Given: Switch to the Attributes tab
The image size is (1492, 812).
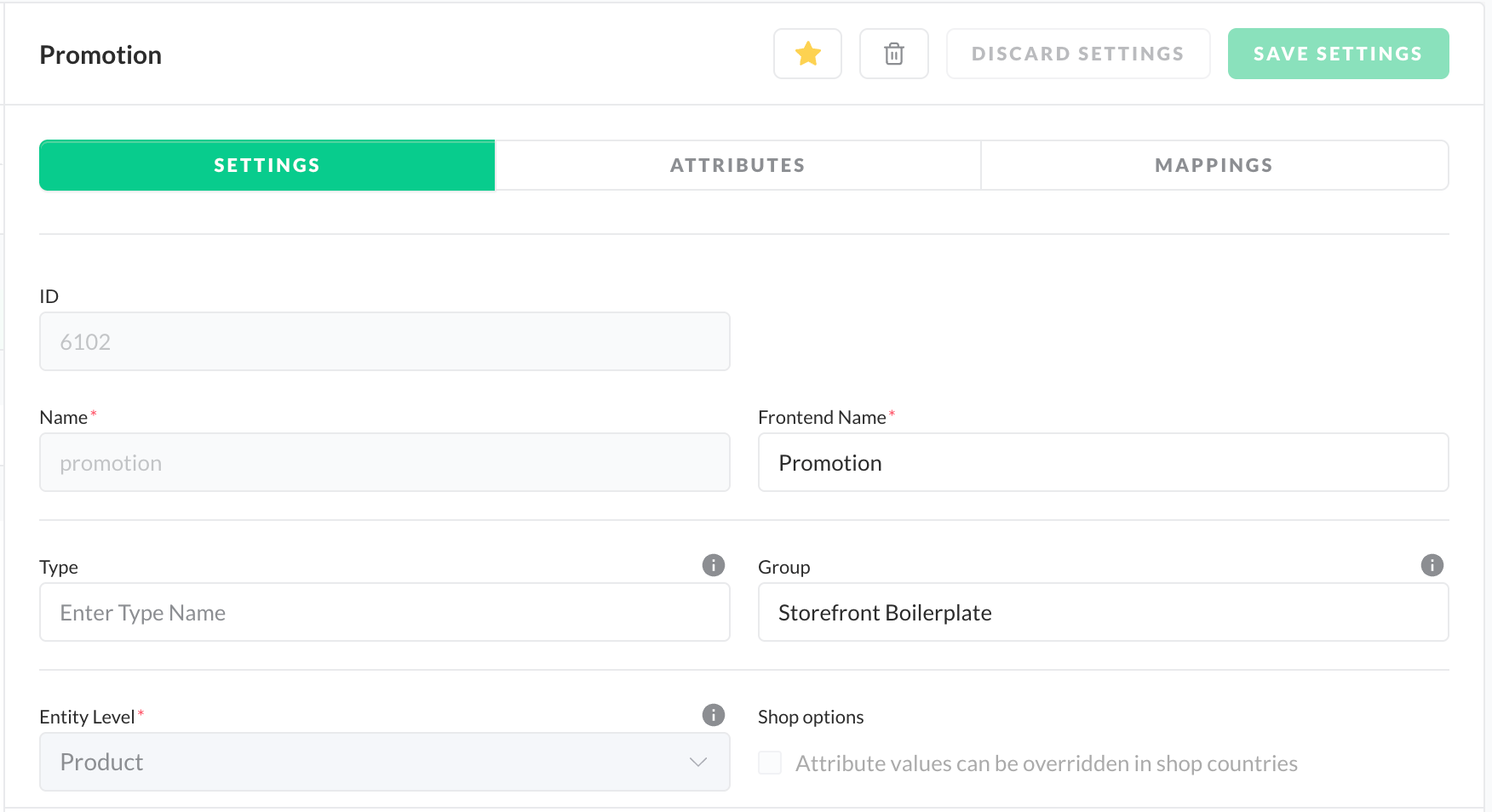Looking at the screenshot, I should point(737,165).
